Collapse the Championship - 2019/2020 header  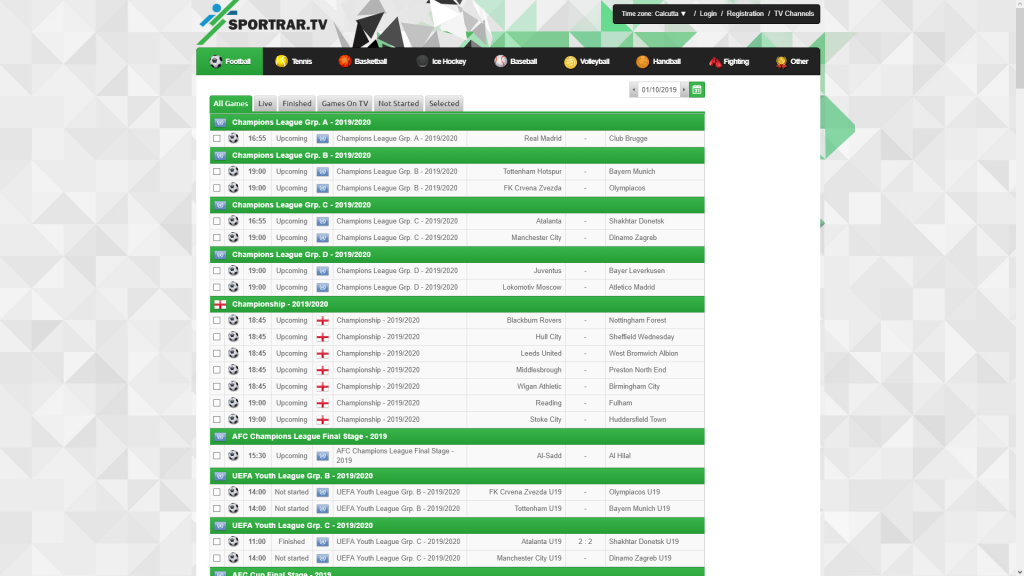click(457, 304)
